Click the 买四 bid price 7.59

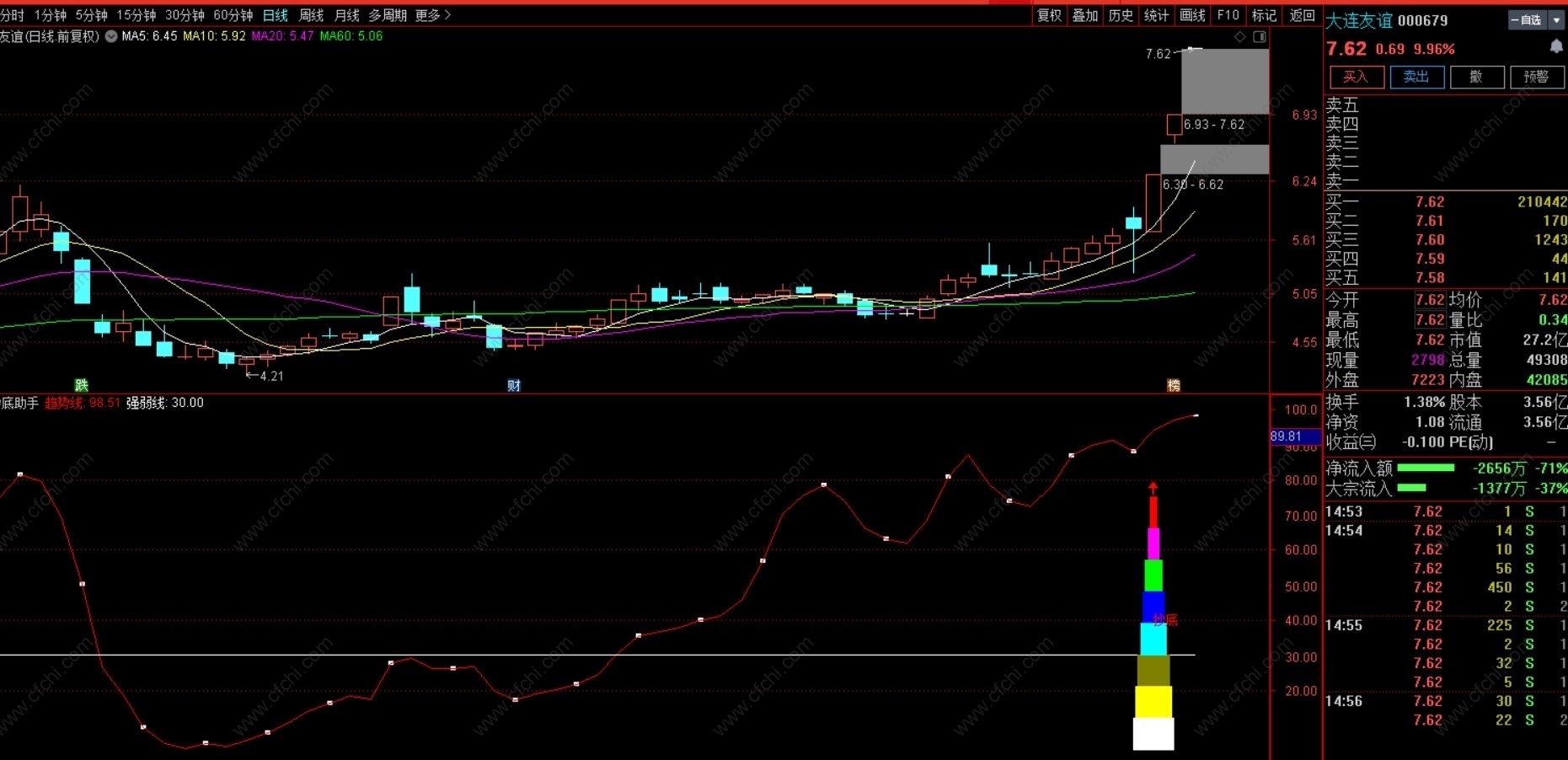[1430, 259]
